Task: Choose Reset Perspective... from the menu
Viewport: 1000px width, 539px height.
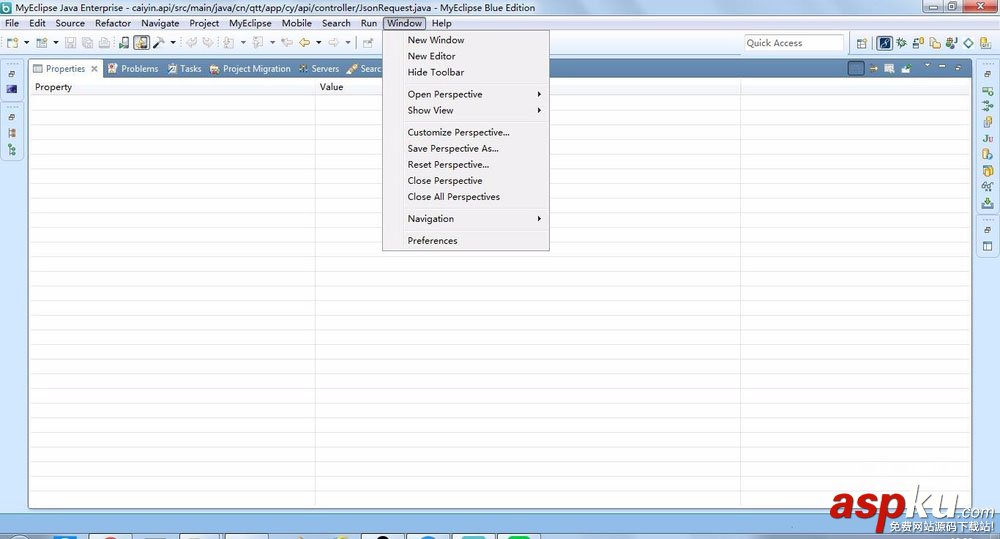Action: tap(448, 165)
